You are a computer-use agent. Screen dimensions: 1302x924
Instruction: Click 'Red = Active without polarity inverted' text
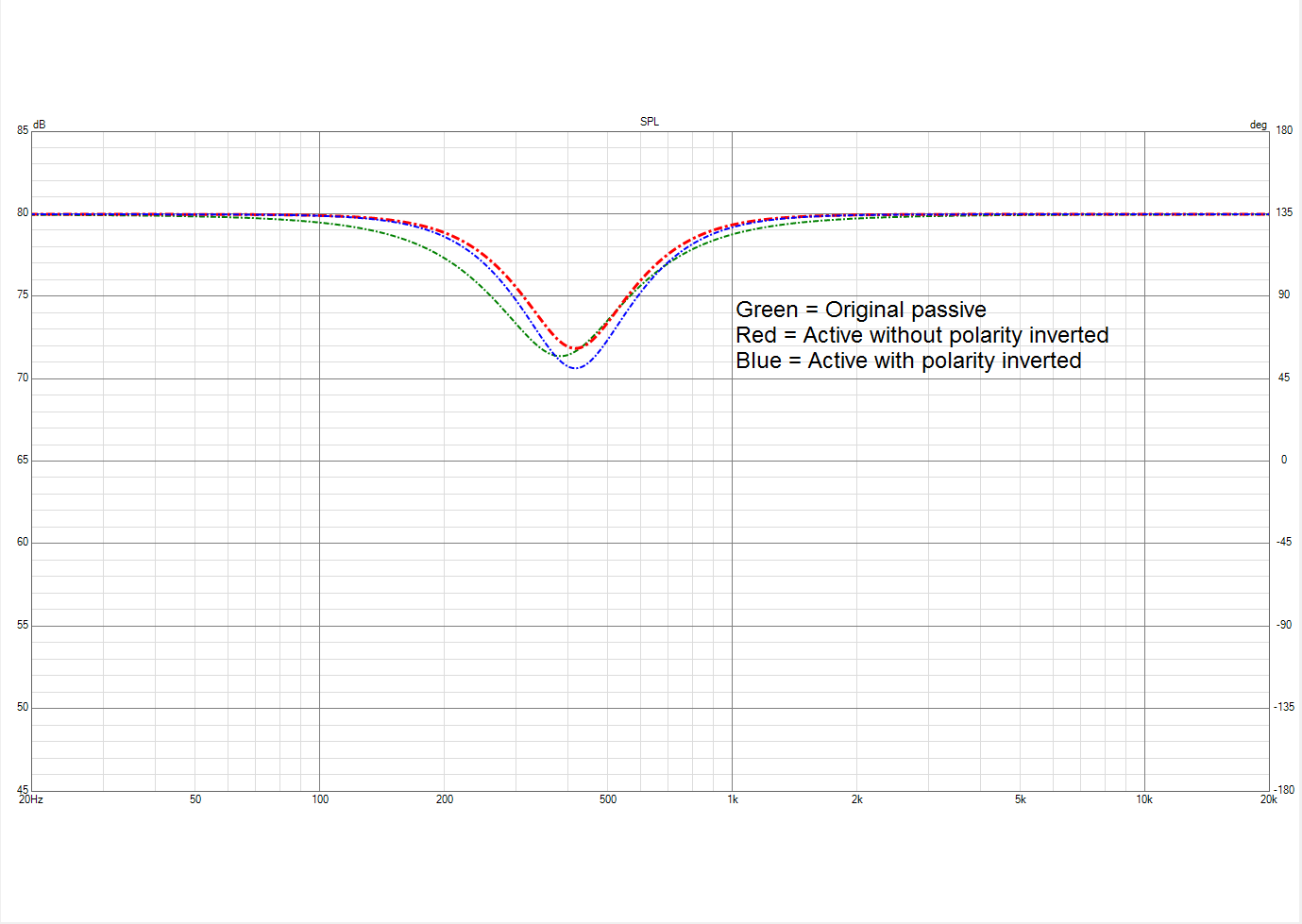(922, 335)
